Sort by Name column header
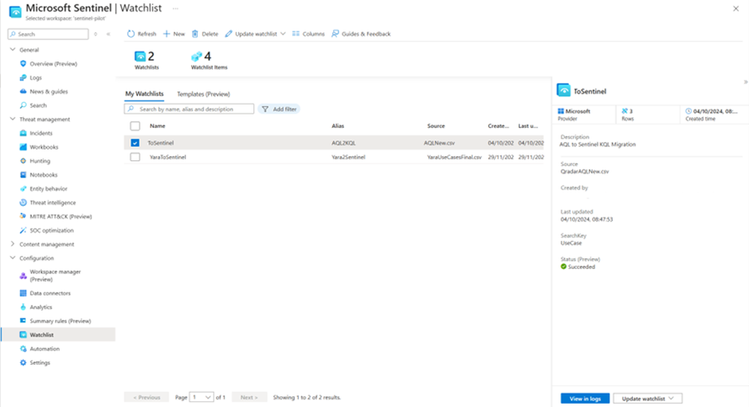This screenshot has width=749, height=407. pos(157,126)
